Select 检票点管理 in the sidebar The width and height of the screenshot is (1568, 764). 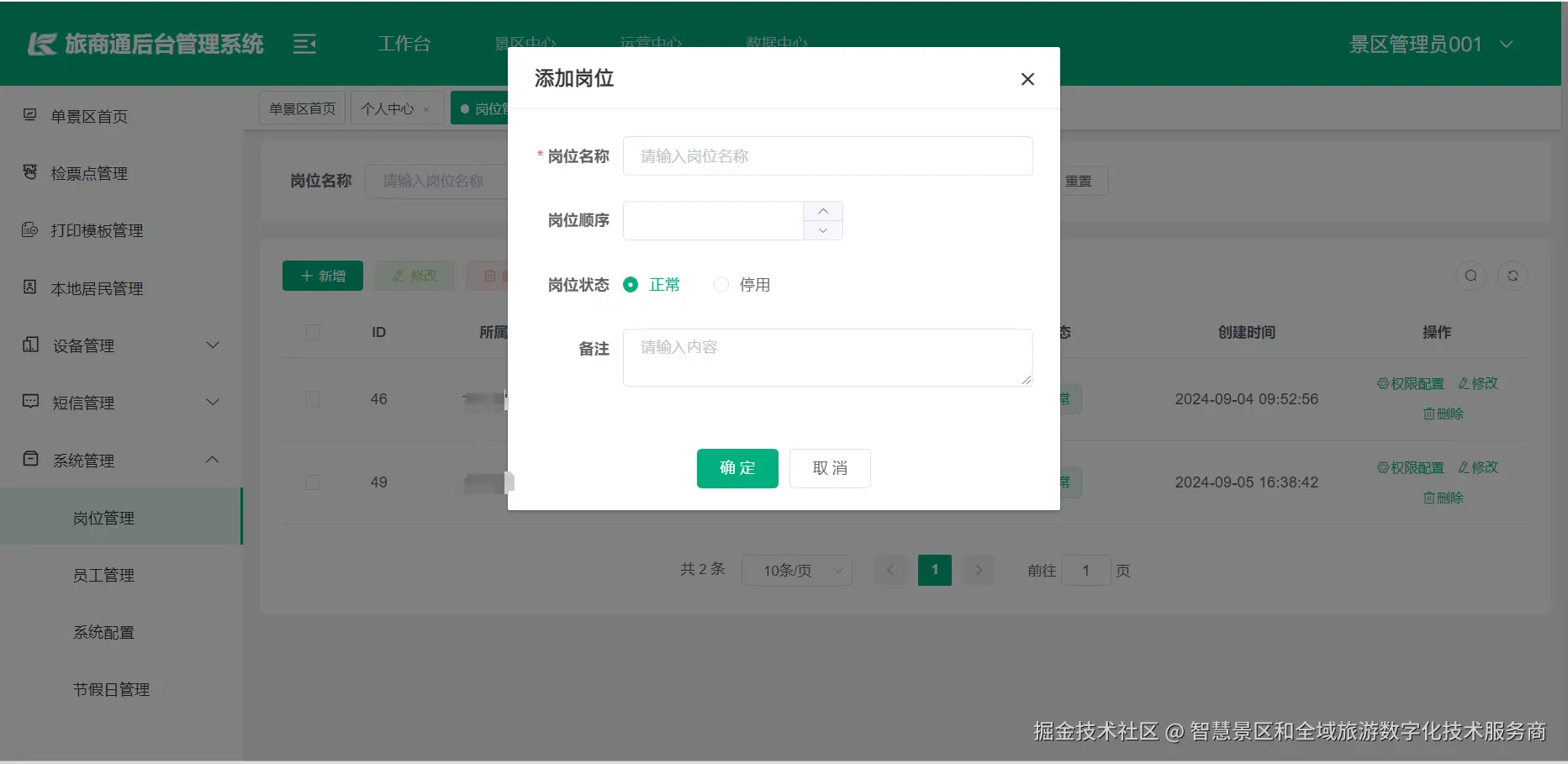pyautogui.click(x=88, y=173)
